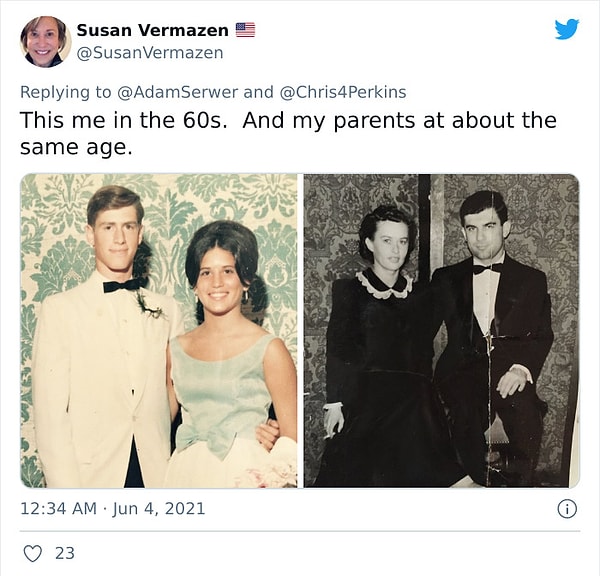Click the 'Replying to' label
This screenshot has height=576, width=600.
(66, 92)
